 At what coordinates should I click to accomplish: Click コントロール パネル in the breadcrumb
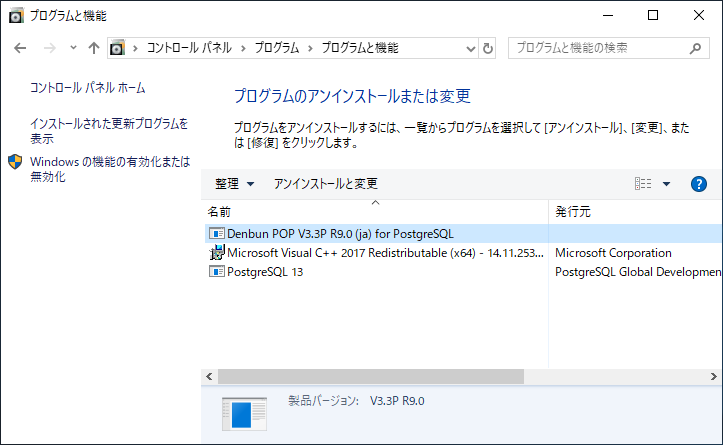[x=190, y=48]
